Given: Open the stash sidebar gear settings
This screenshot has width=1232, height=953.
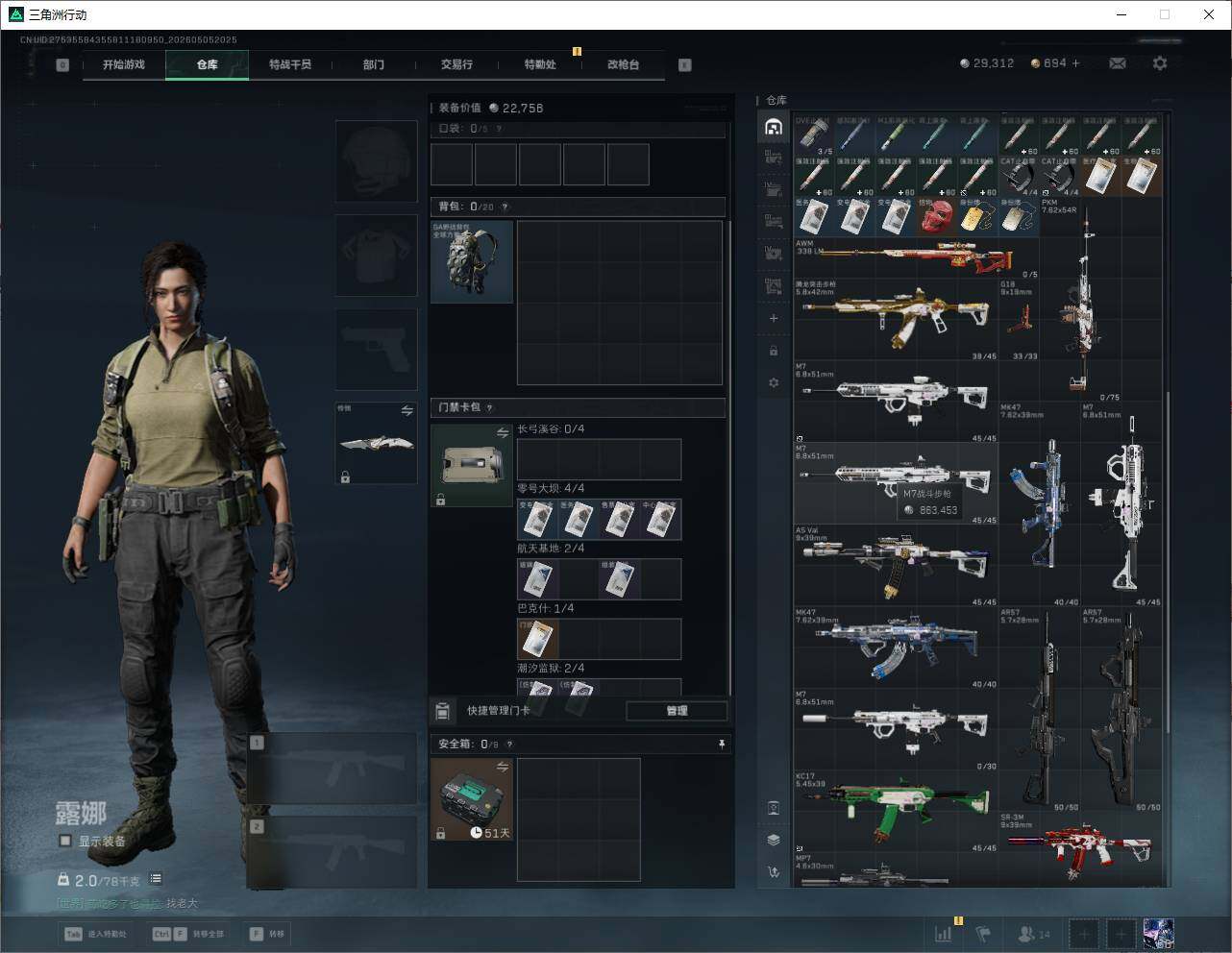Looking at the screenshot, I should coord(774,382).
